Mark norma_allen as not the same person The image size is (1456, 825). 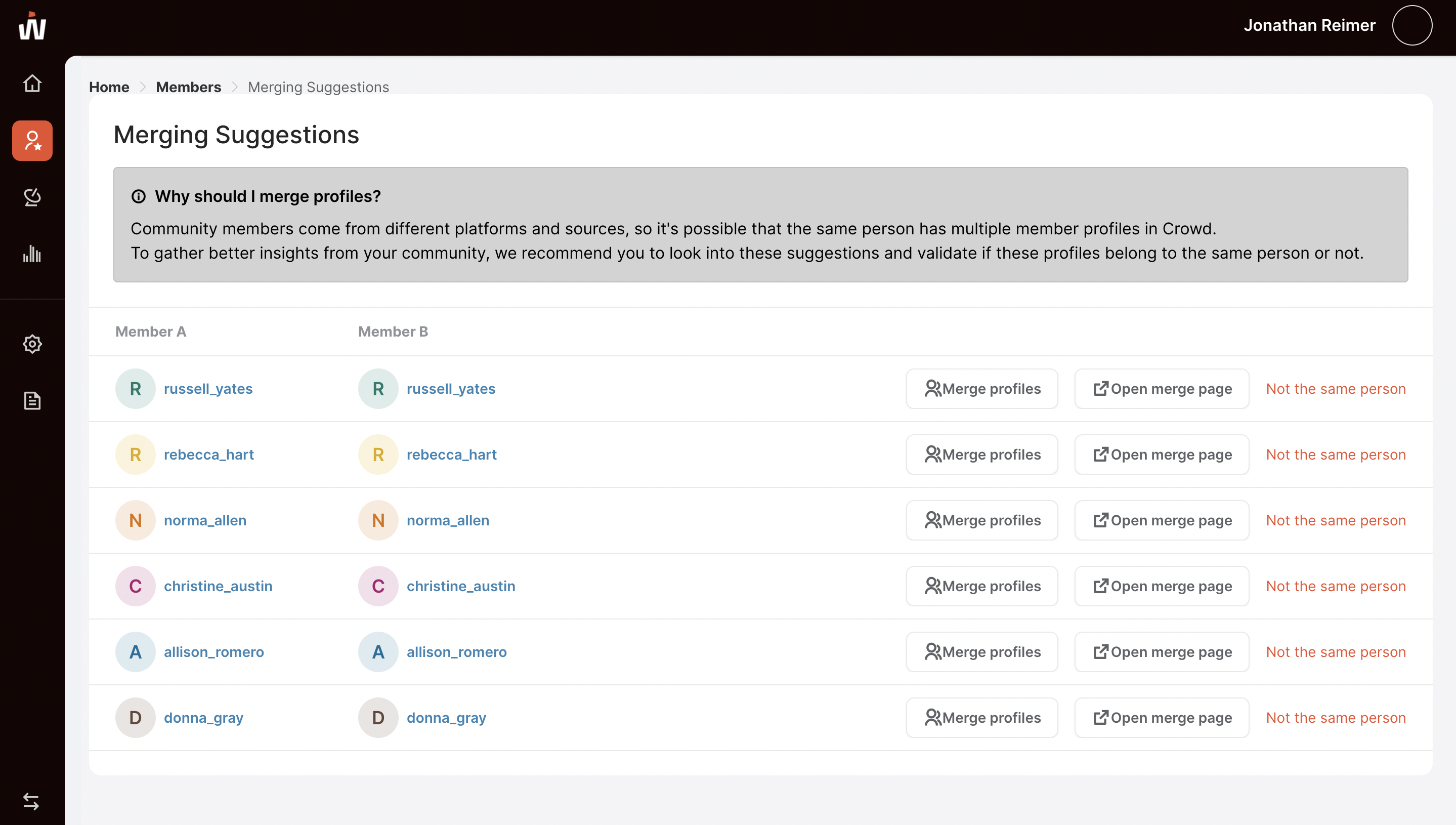1336,520
